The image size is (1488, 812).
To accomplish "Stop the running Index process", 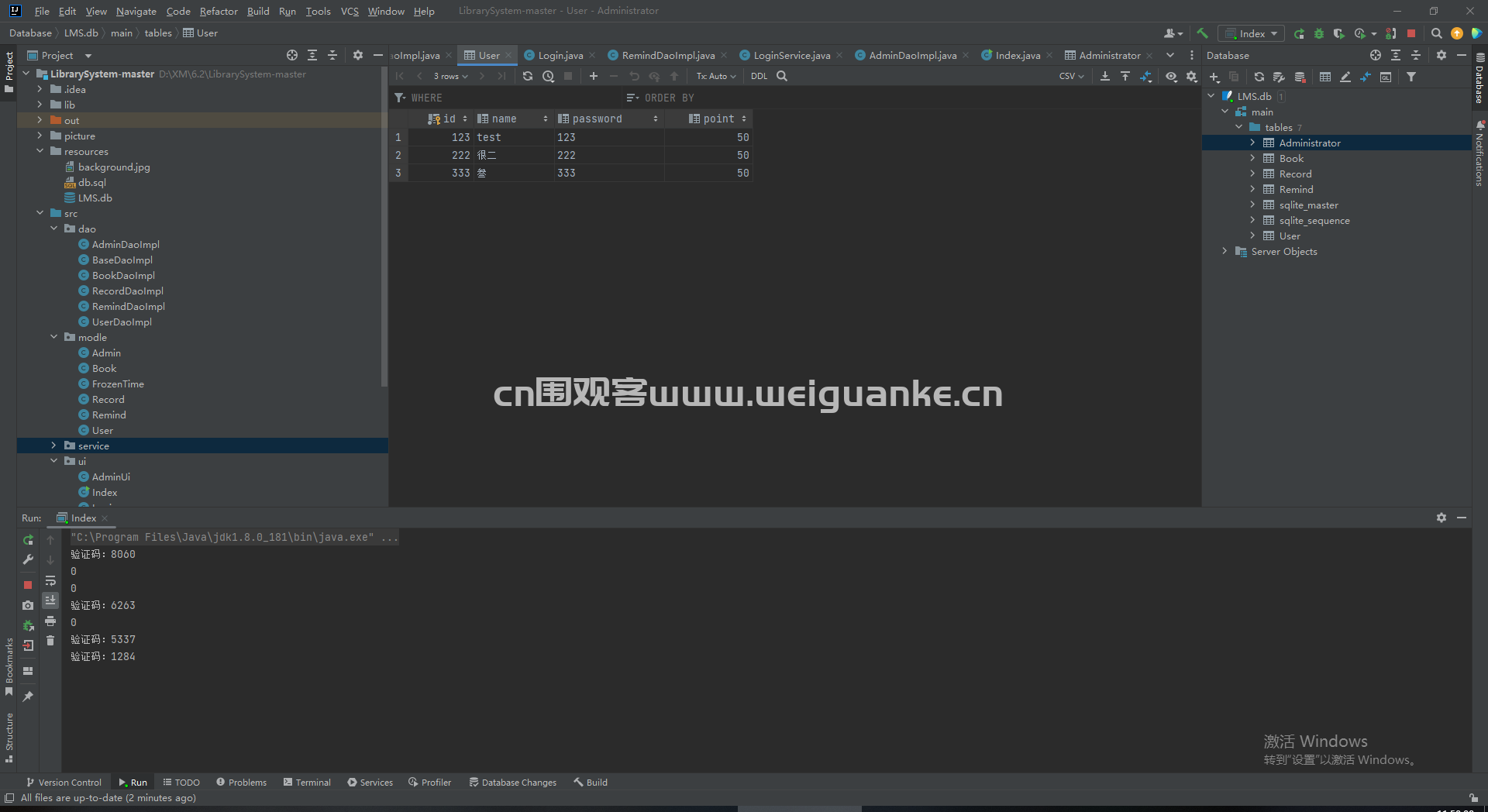I will tap(28, 584).
